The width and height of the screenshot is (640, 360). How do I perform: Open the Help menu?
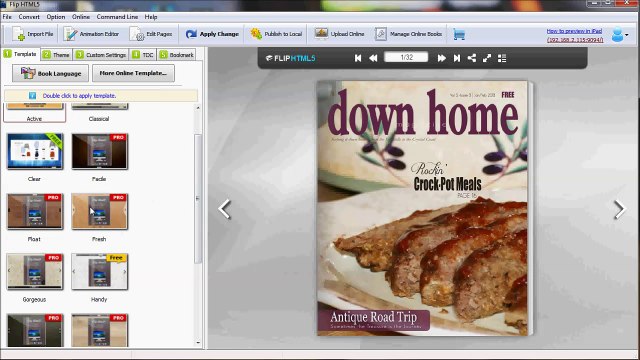click(x=151, y=17)
